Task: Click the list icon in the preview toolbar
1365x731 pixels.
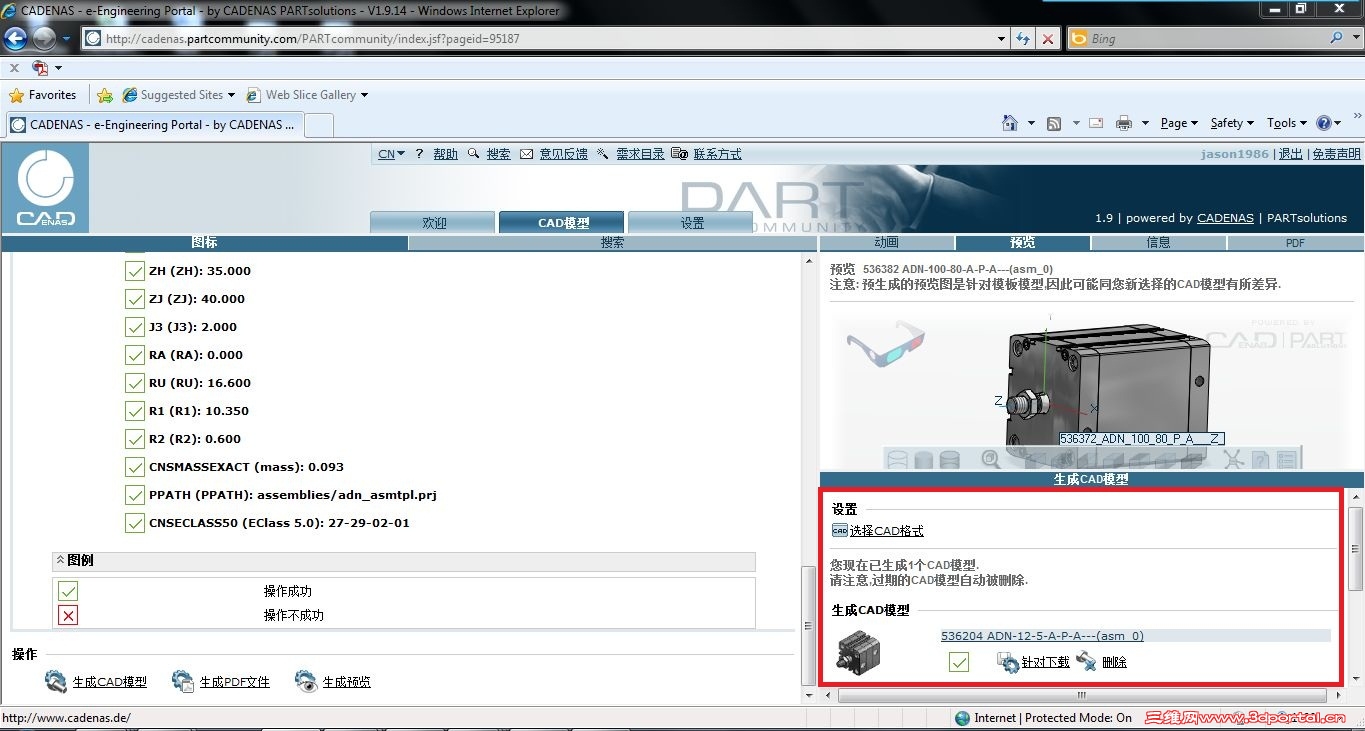Action: pyautogui.click(x=1287, y=459)
